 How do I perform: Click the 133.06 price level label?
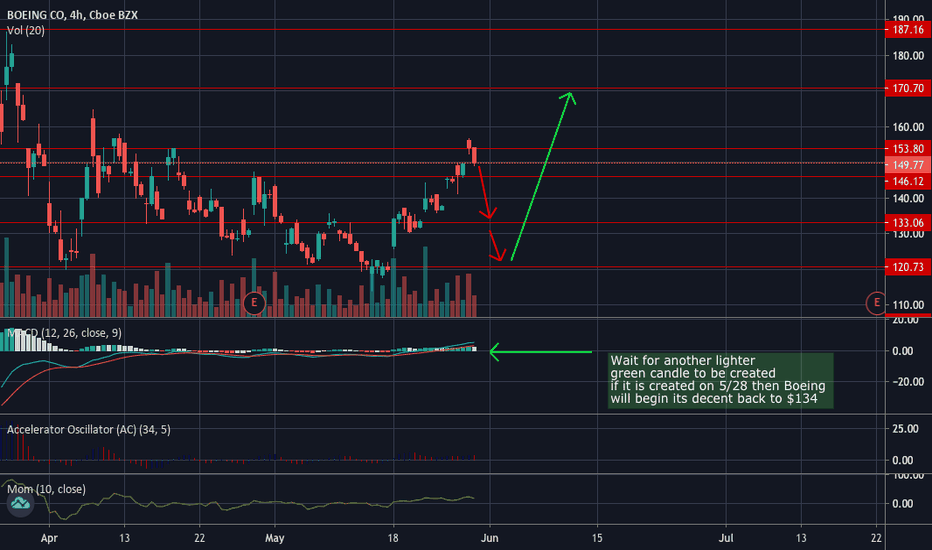pos(908,223)
